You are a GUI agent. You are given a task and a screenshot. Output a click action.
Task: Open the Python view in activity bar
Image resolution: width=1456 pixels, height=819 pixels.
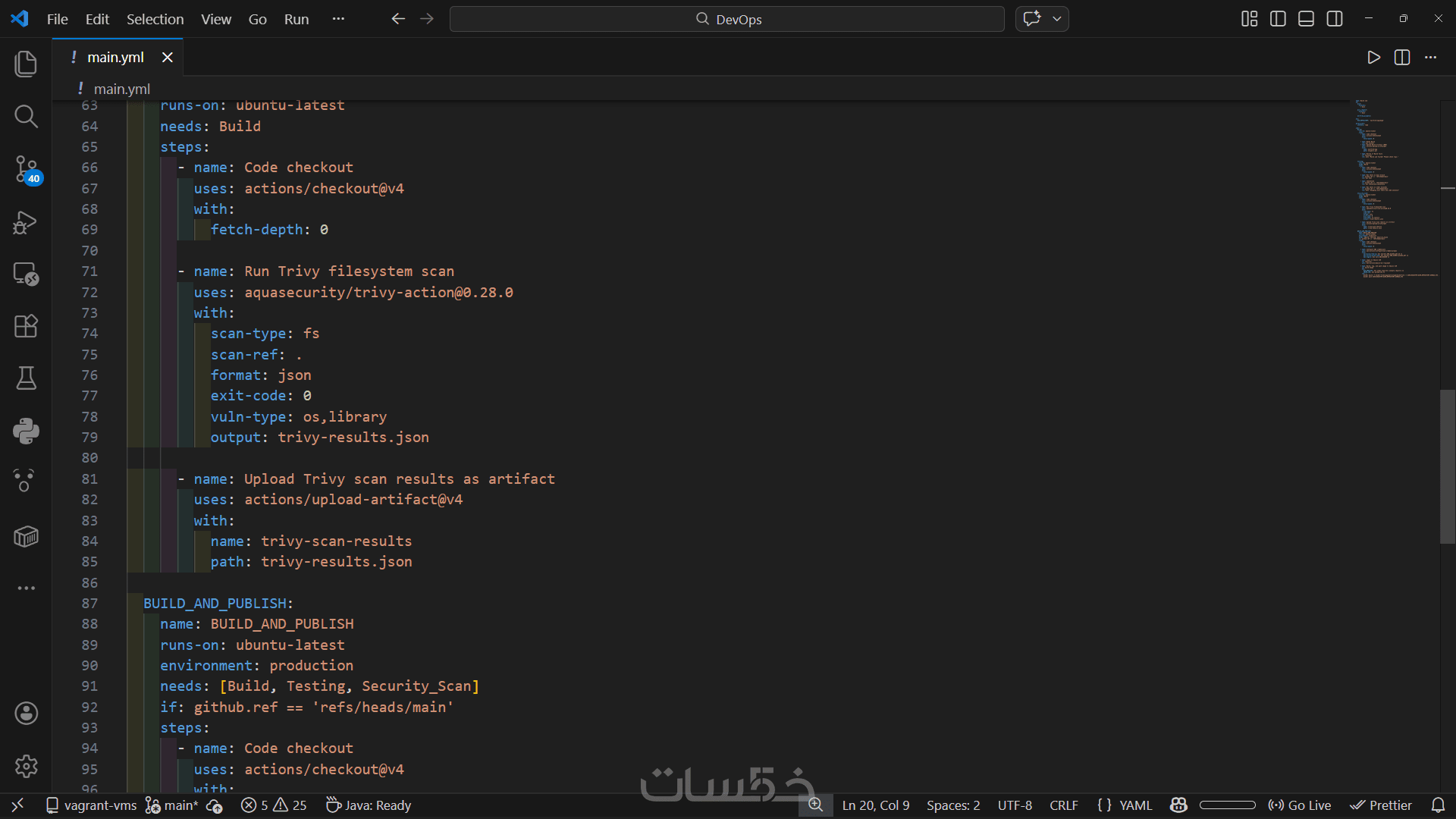pyautogui.click(x=26, y=431)
